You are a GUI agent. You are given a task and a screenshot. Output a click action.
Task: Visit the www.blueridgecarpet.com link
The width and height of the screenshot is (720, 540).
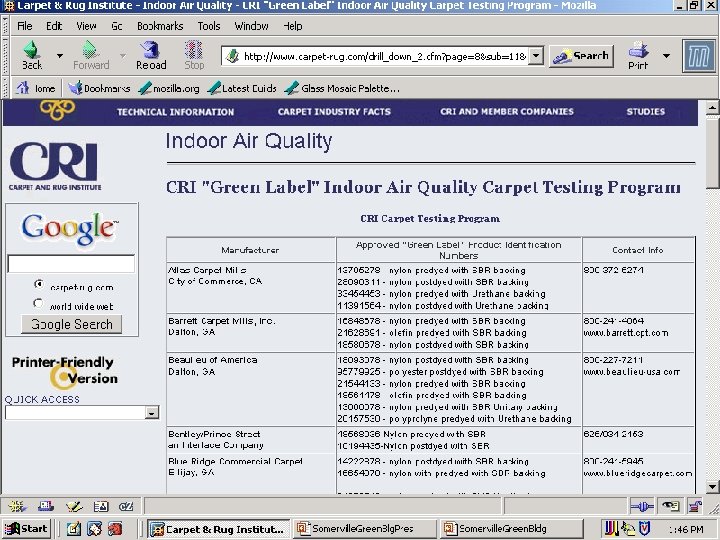coord(638,473)
